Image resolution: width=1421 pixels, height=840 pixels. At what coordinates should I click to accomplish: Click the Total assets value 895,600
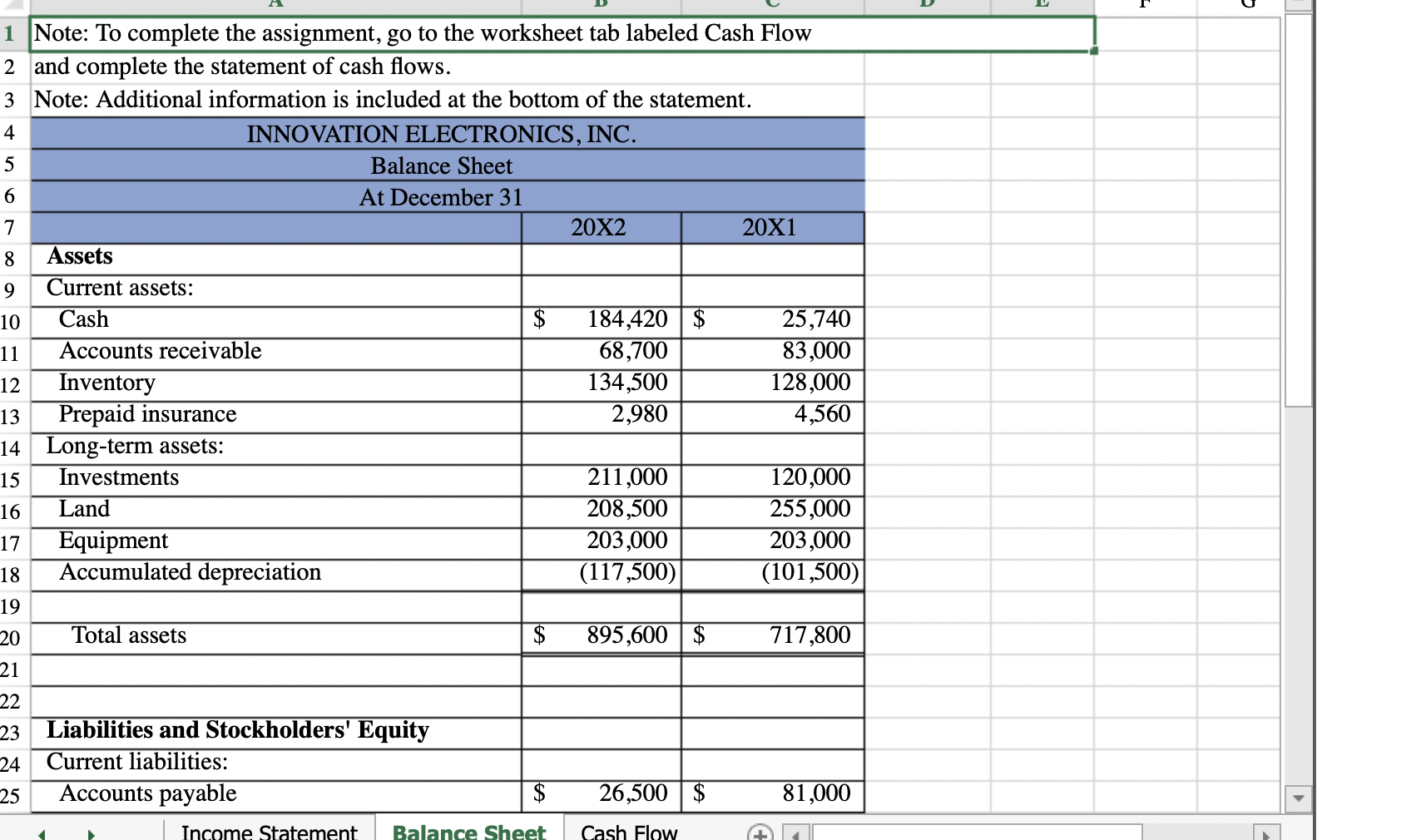[x=616, y=635]
